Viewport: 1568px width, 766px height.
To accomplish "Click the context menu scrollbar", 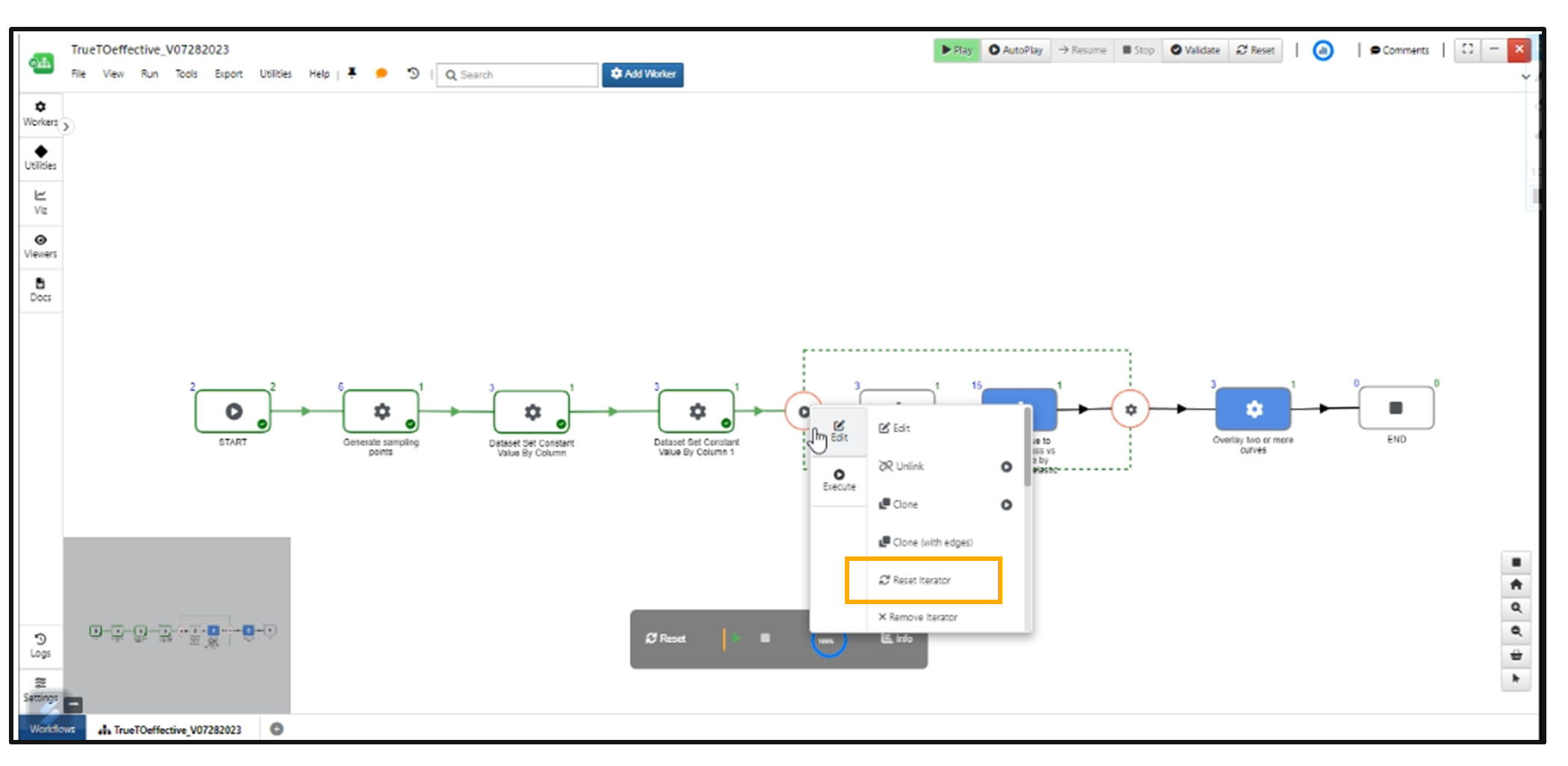I will (1028, 448).
